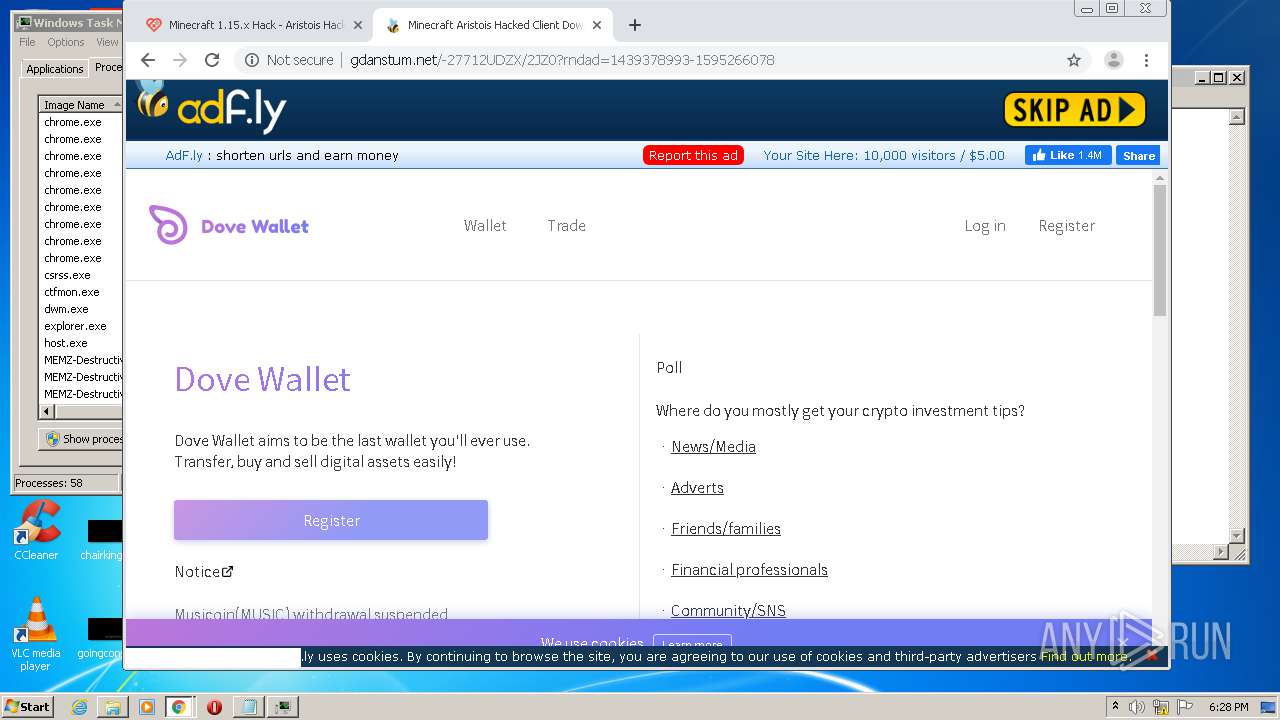This screenshot has width=1280, height=720.
Task: Open Opera browser from taskbar
Action: (x=214, y=707)
